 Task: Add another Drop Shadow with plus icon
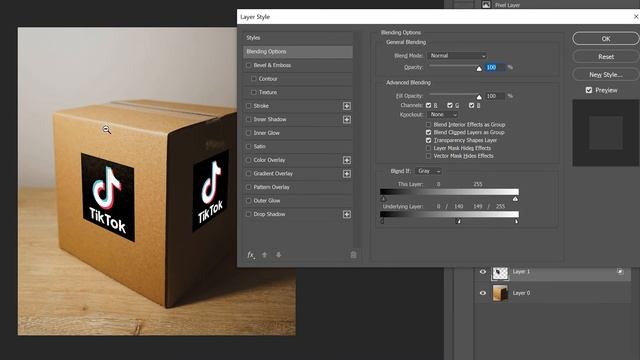pyautogui.click(x=347, y=214)
